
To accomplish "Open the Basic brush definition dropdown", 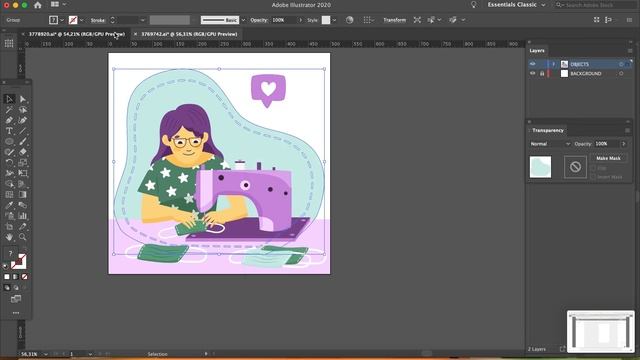I will click(243, 20).
